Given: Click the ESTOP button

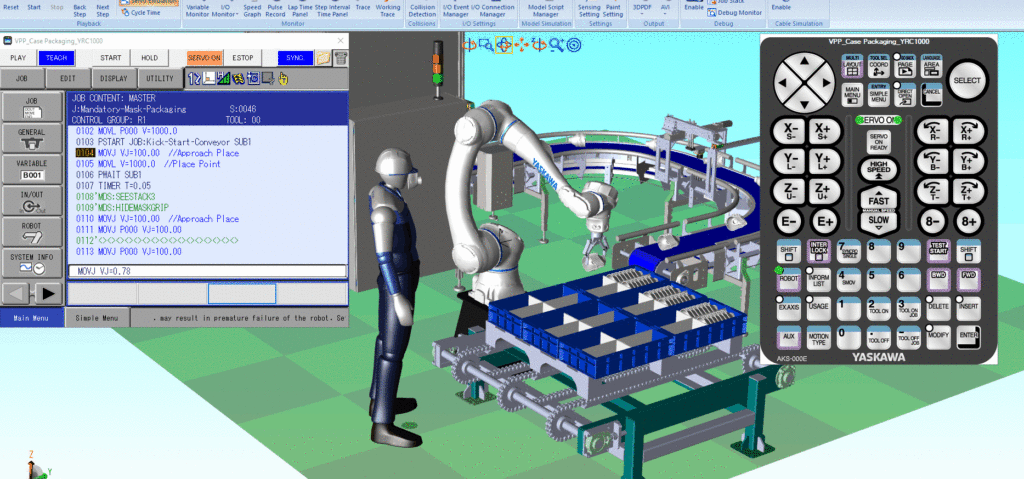Looking at the screenshot, I should 243,58.
